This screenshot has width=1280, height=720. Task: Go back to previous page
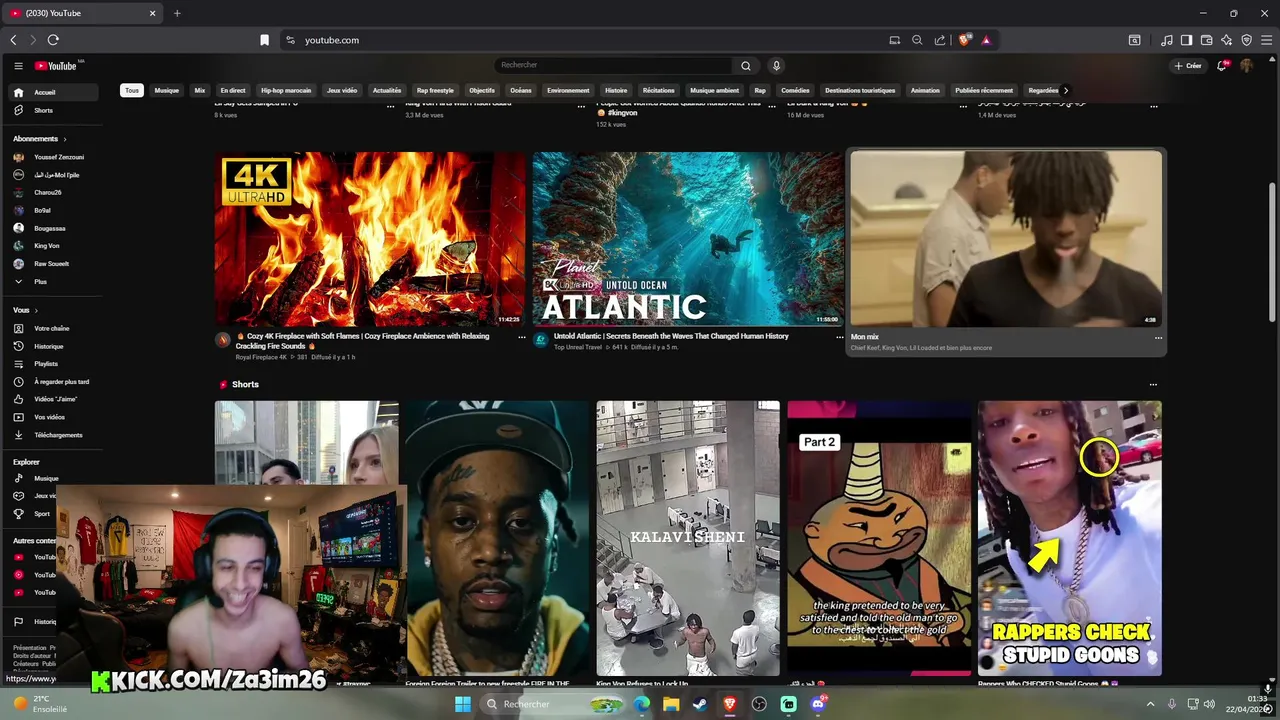[x=13, y=40]
